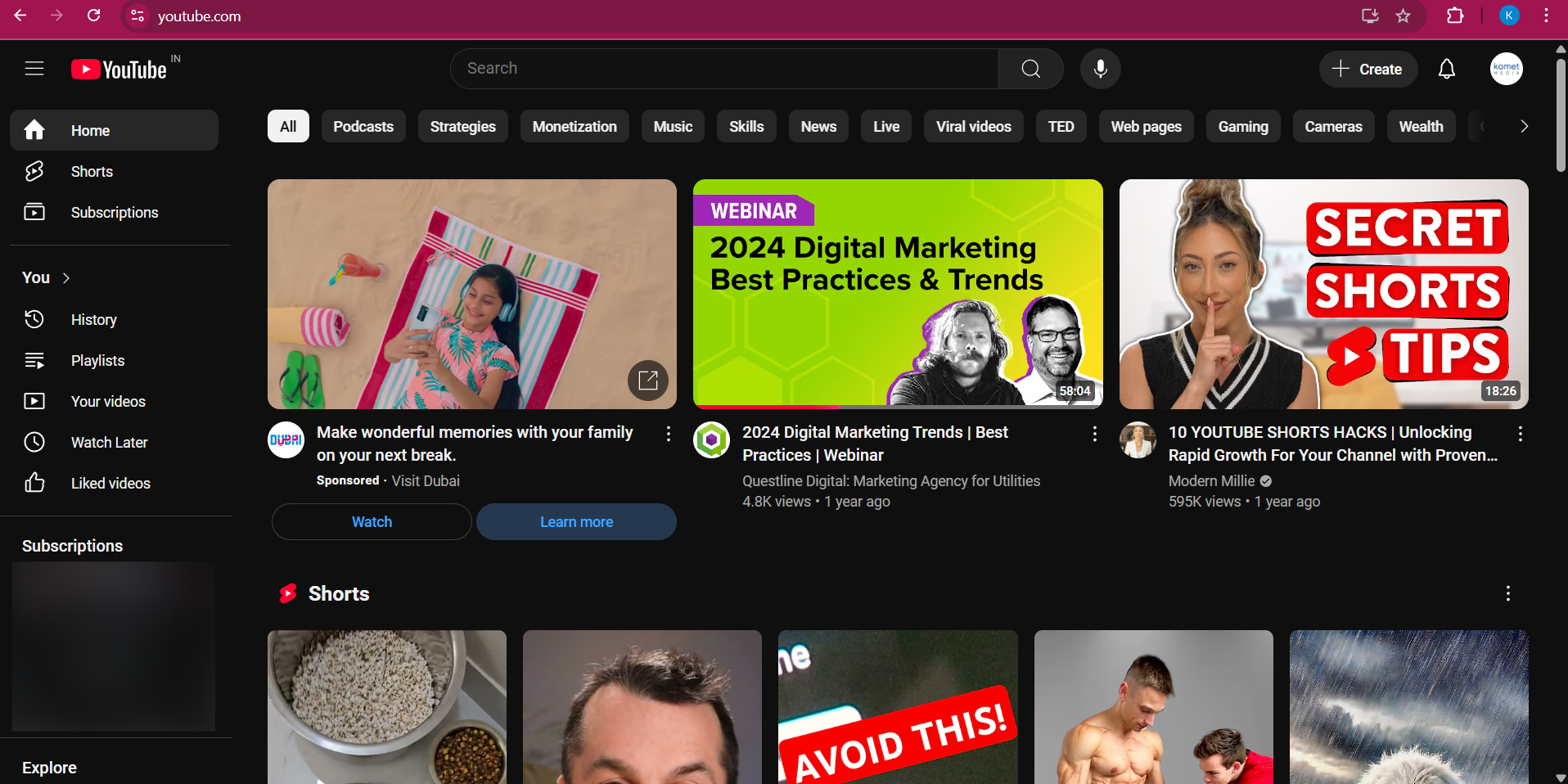Show more filter chips with right arrow
Image resolution: width=1568 pixels, height=784 pixels.
pyautogui.click(x=1524, y=126)
